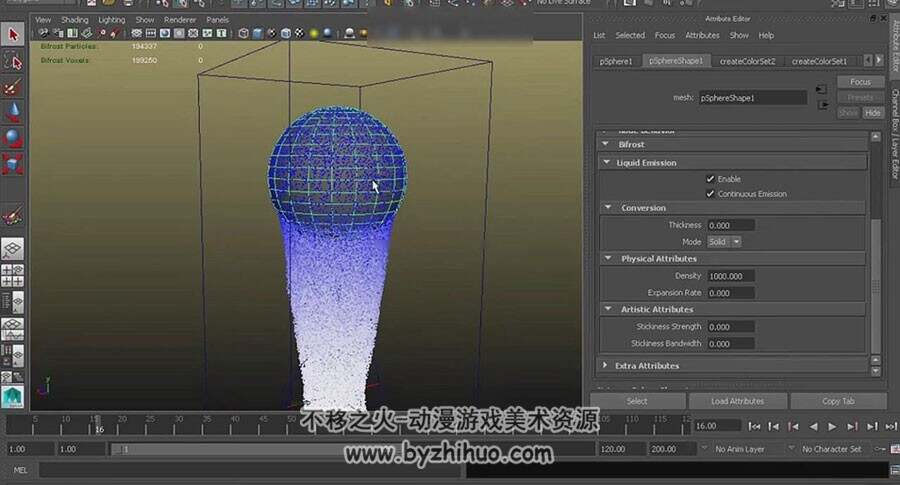Collapse the Bifrost section
This screenshot has height=485, width=900.
point(606,144)
